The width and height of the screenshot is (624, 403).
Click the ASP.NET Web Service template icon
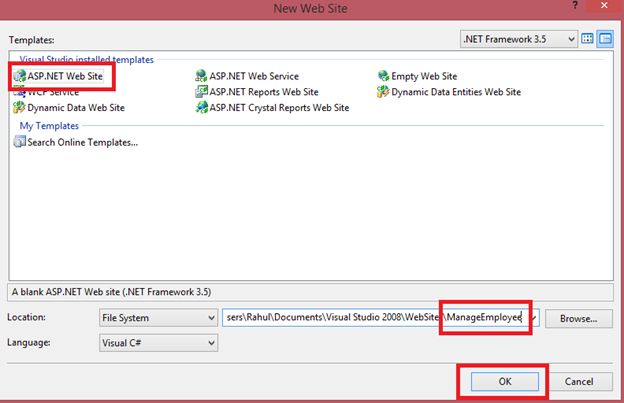tap(201, 76)
